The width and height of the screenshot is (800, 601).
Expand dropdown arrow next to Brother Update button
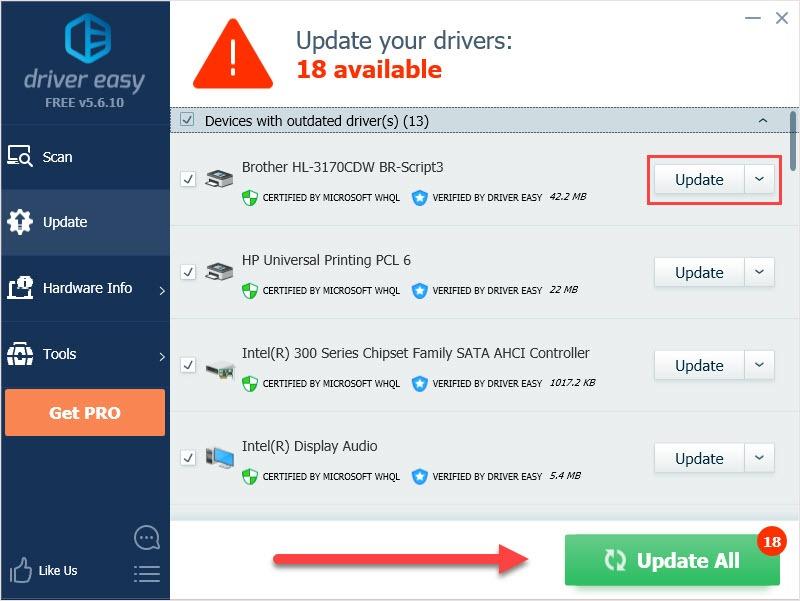coord(759,179)
